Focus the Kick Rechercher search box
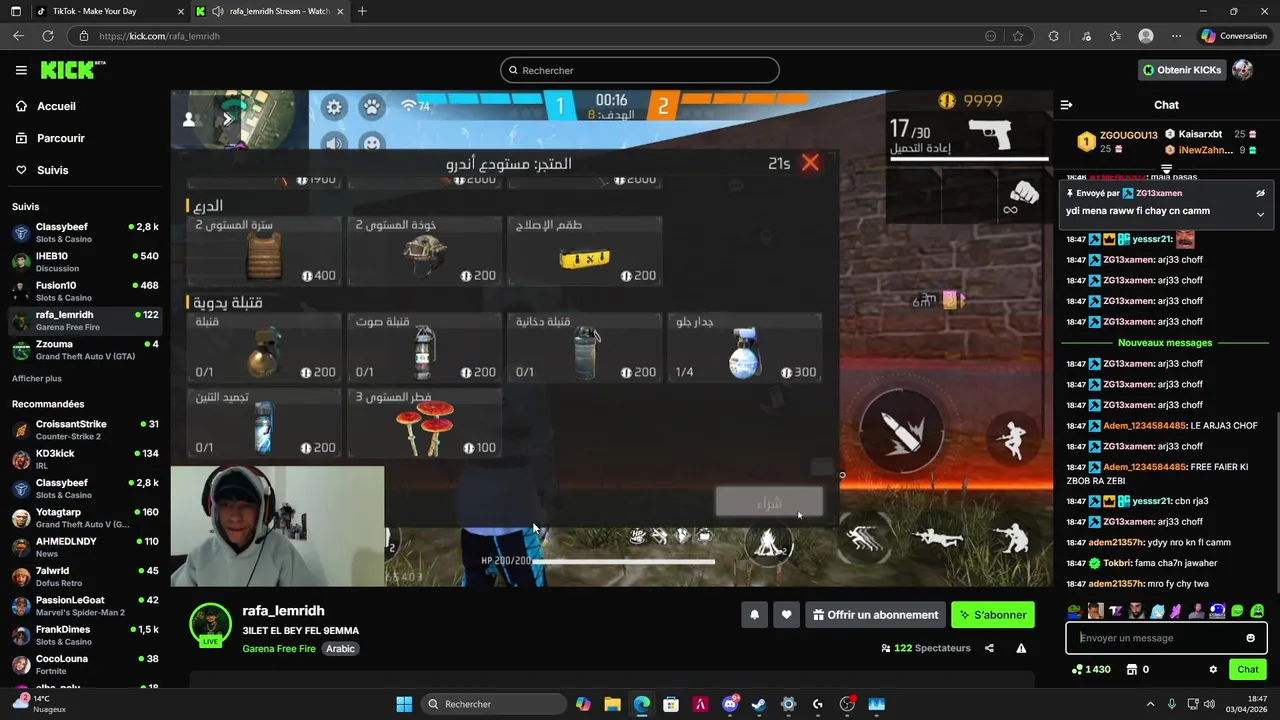Image resolution: width=1280 pixels, height=720 pixels. [640, 70]
